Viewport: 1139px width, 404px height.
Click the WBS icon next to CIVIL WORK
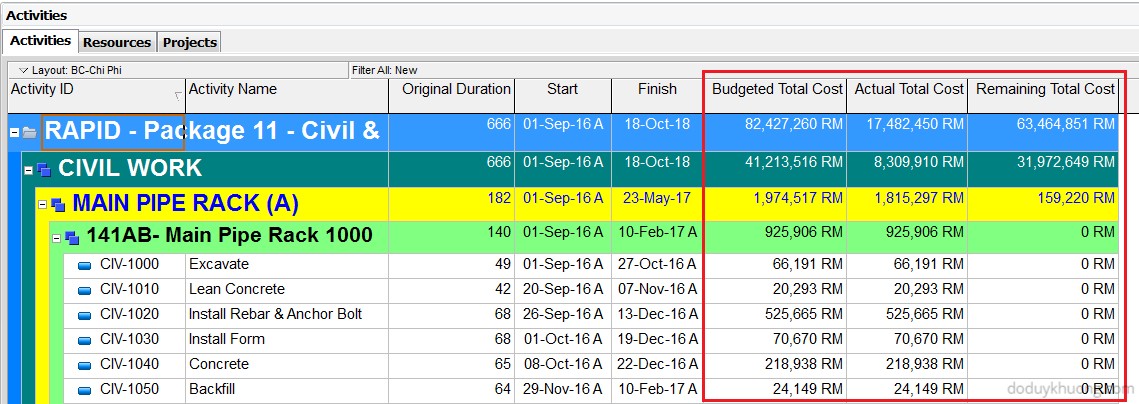click(x=43, y=169)
